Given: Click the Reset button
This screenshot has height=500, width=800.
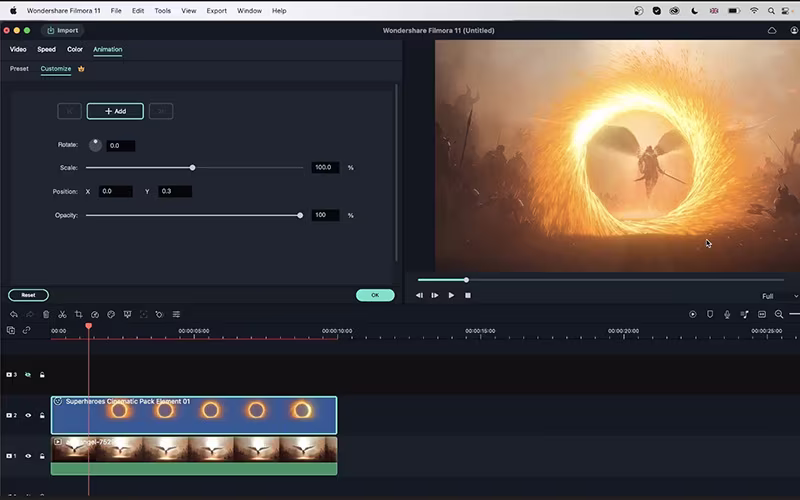Looking at the screenshot, I should tap(29, 295).
